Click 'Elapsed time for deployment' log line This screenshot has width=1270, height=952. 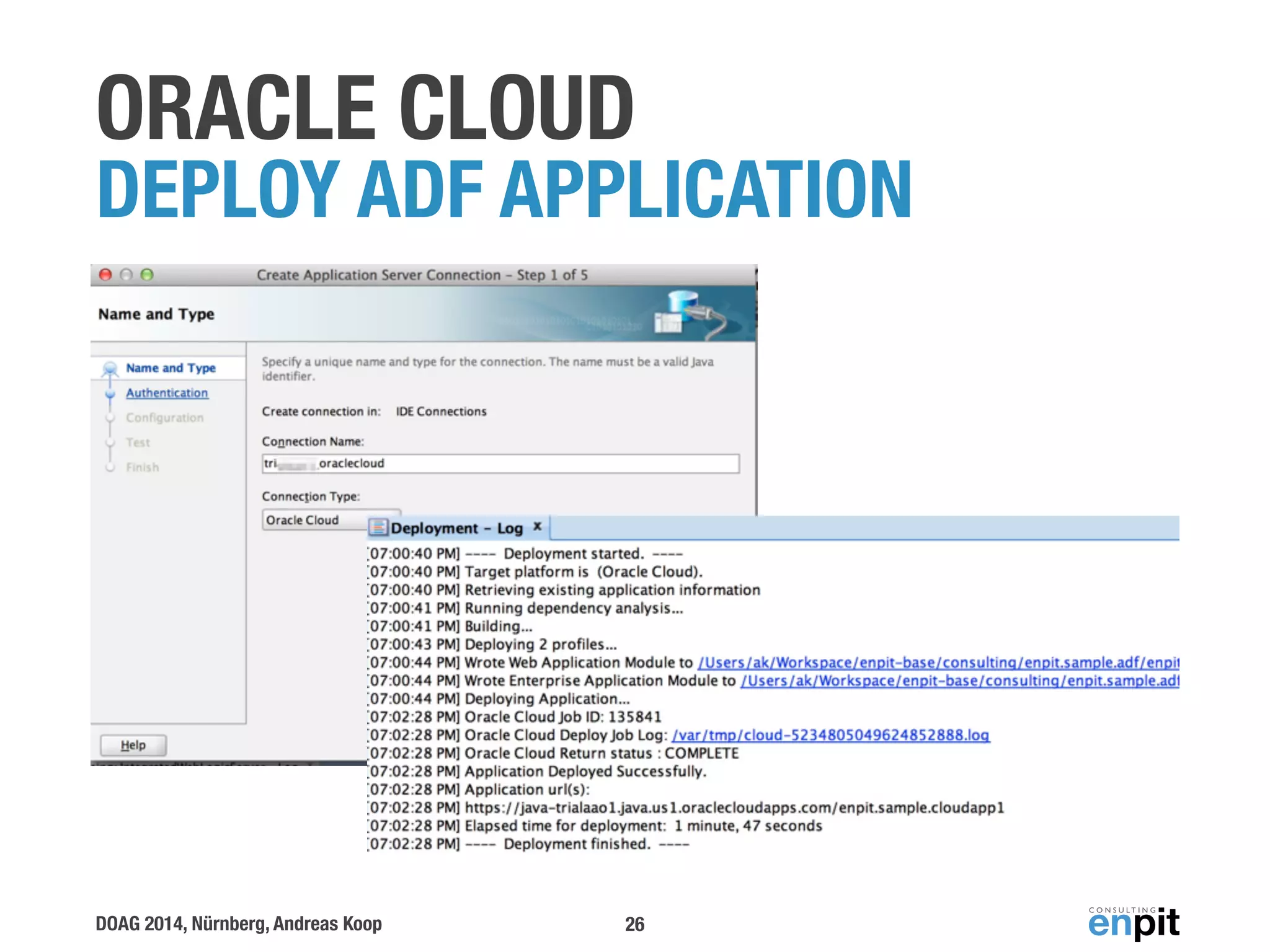[x=595, y=826]
